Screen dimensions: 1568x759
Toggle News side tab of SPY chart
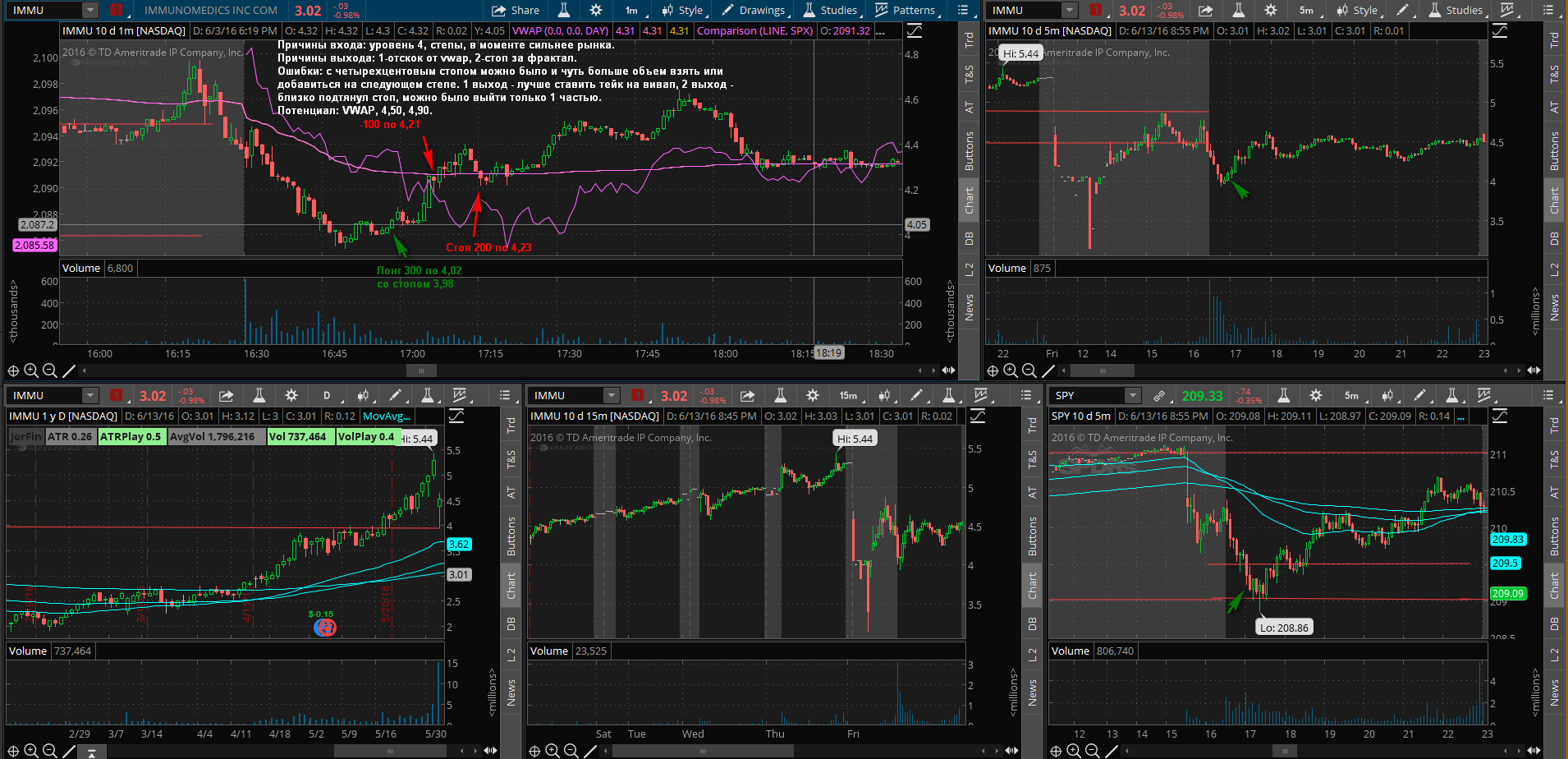point(1554,692)
